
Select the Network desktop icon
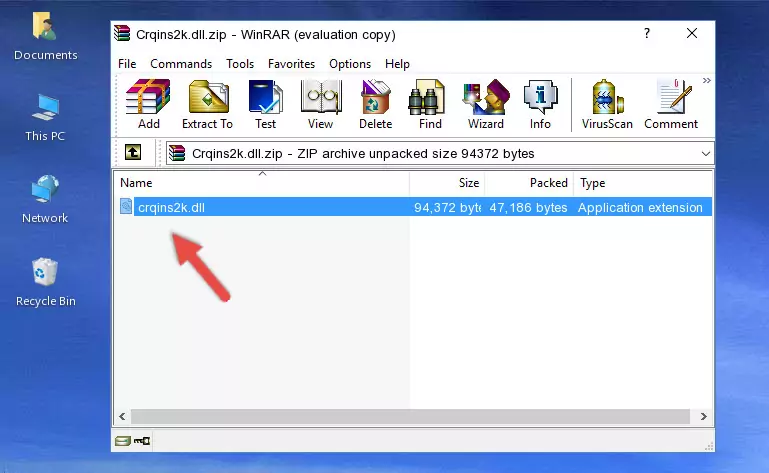pos(45,199)
